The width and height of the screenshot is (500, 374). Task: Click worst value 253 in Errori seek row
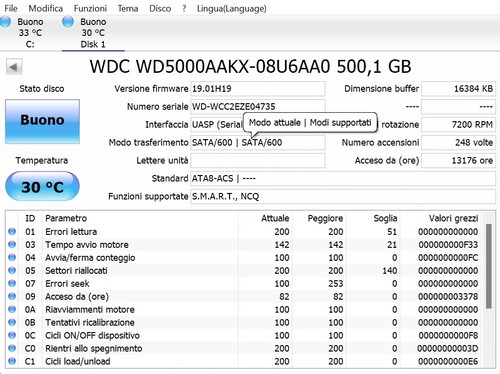coord(336,283)
